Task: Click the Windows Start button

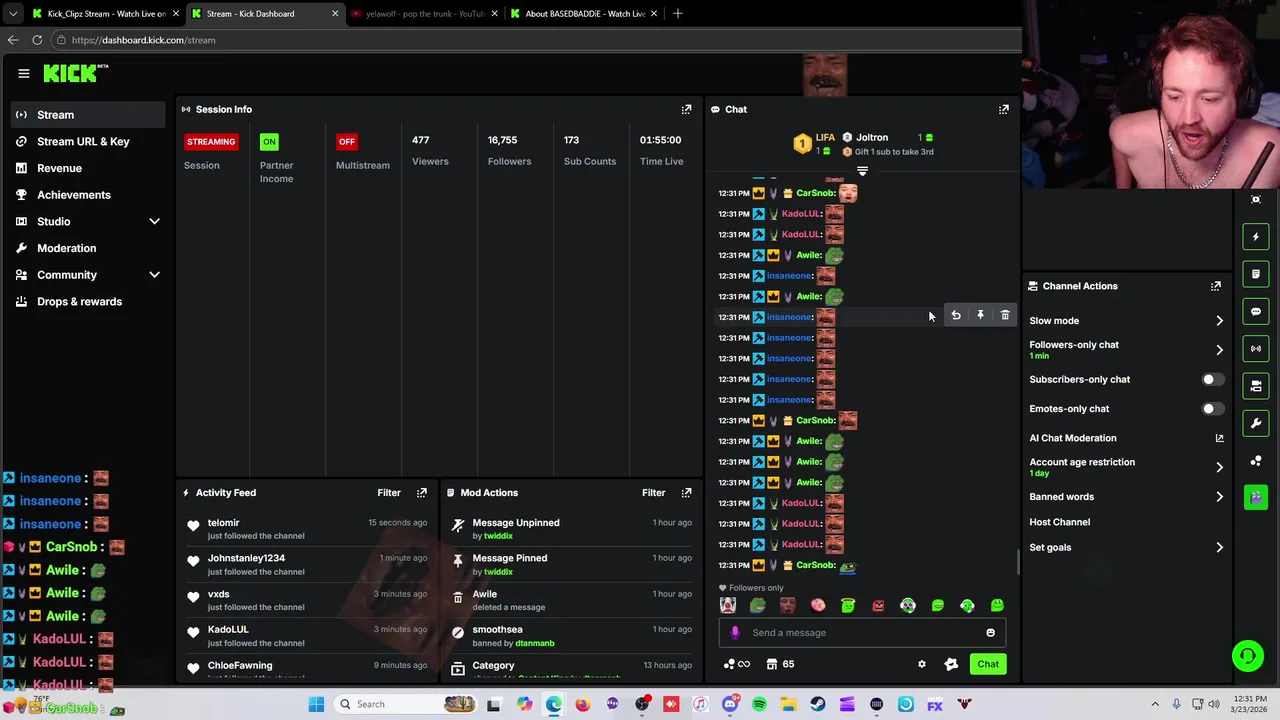Action: click(316, 704)
